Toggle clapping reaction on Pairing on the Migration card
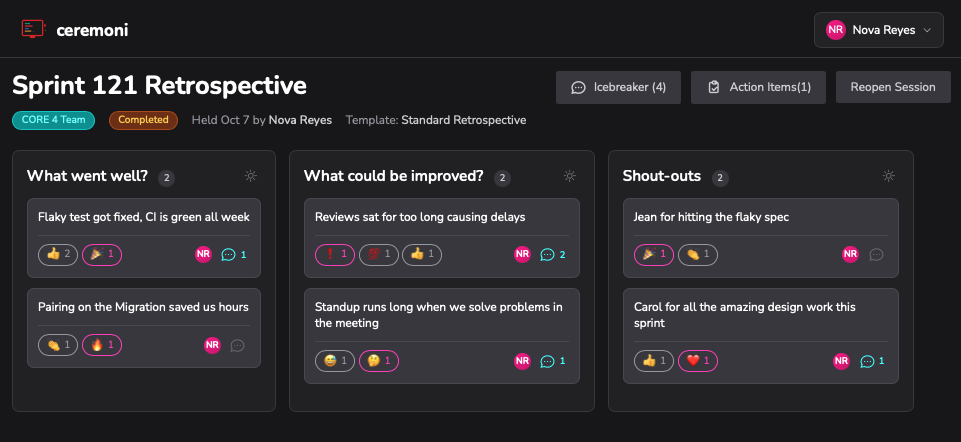The width and height of the screenshot is (961, 442). click(58, 345)
